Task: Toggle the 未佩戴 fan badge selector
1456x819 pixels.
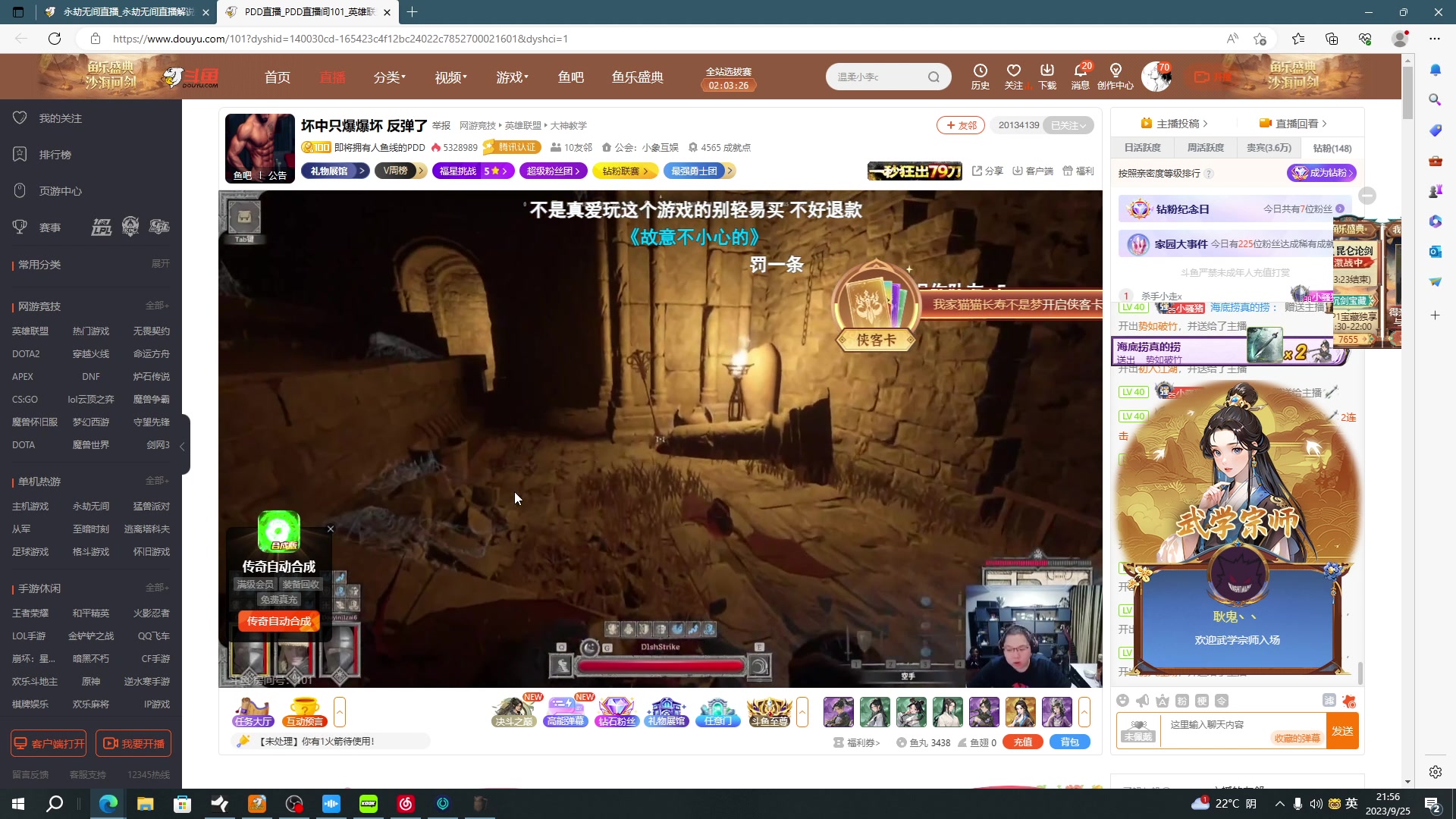Action: (x=1138, y=731)
